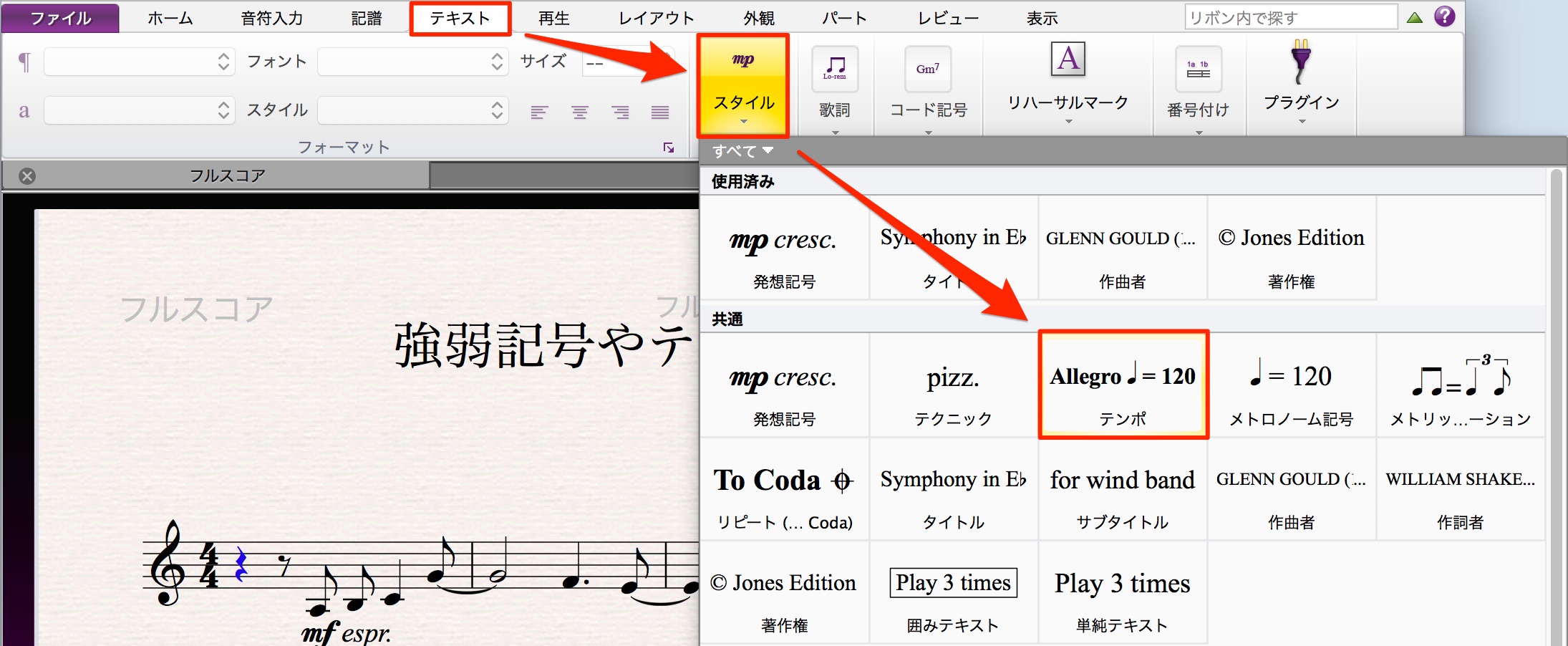Click the コード記号 chord symbol icon

click(x=928, y=69)
